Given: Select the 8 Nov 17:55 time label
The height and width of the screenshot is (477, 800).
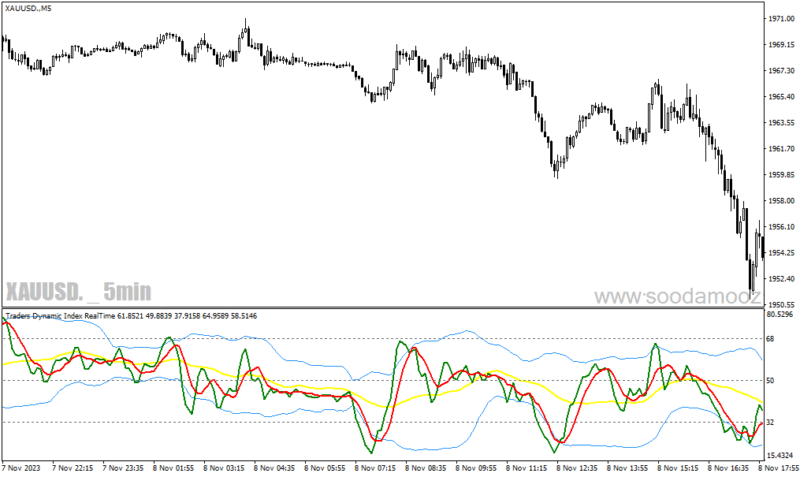Looking at the screenshot, I should [x=779, y=468].
